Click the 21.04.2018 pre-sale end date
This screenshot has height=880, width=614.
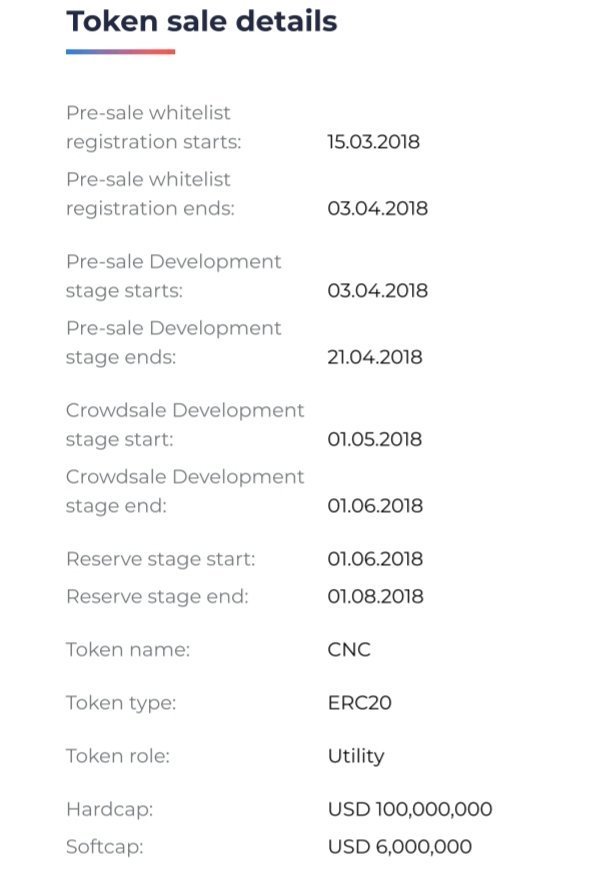[x=374, y=357]
